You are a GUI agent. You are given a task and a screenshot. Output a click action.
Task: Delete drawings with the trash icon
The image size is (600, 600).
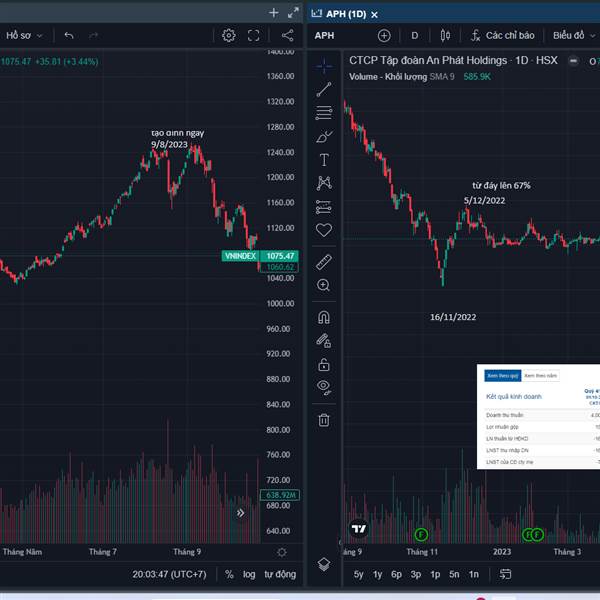(x=324, y=420)
